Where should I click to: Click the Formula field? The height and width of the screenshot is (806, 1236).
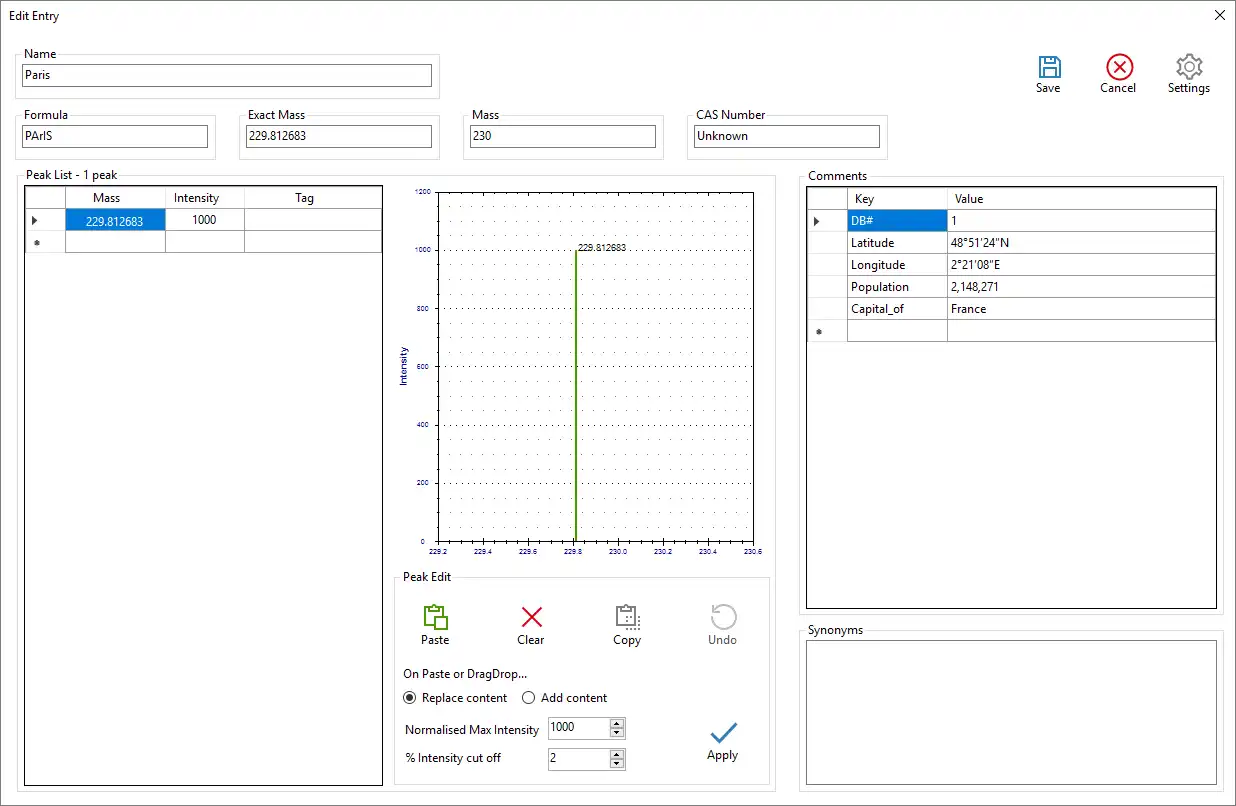[115, 136]
